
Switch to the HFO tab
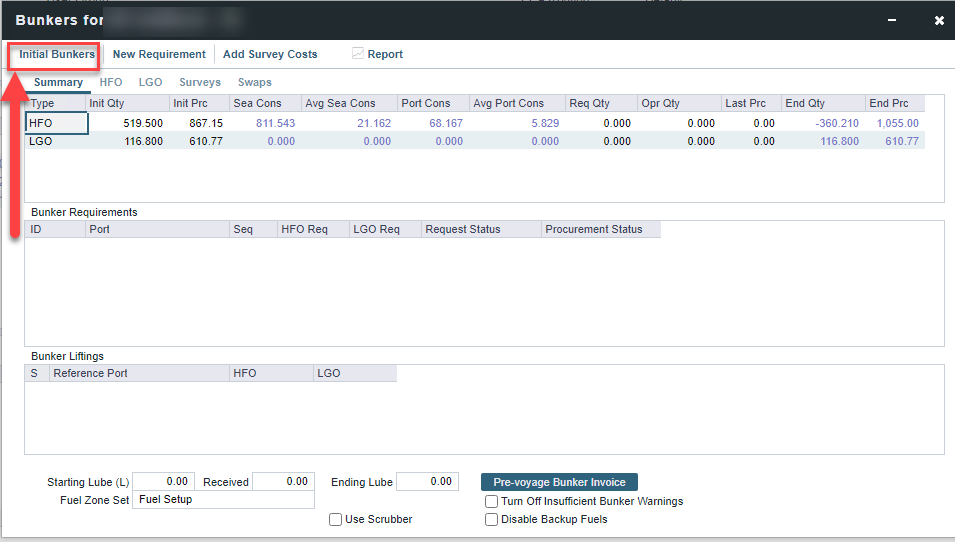(111, 82)
